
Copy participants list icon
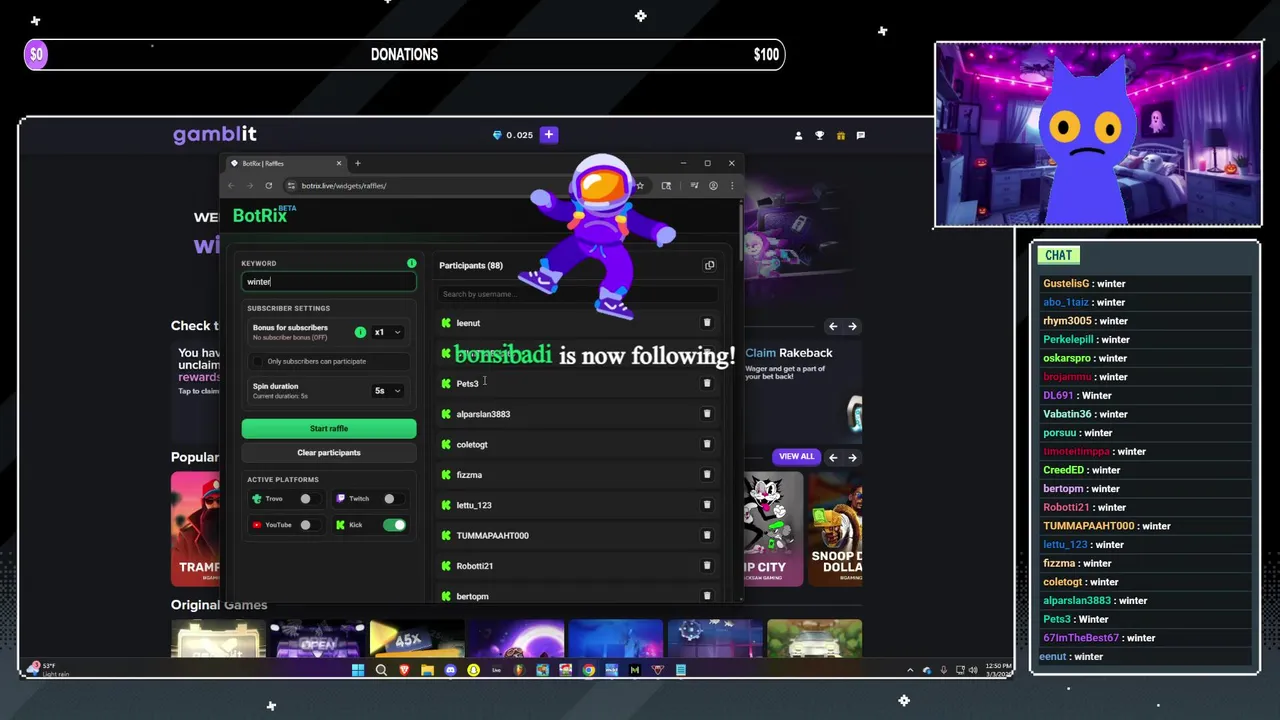pyautogui.click(x=710, y=265)
